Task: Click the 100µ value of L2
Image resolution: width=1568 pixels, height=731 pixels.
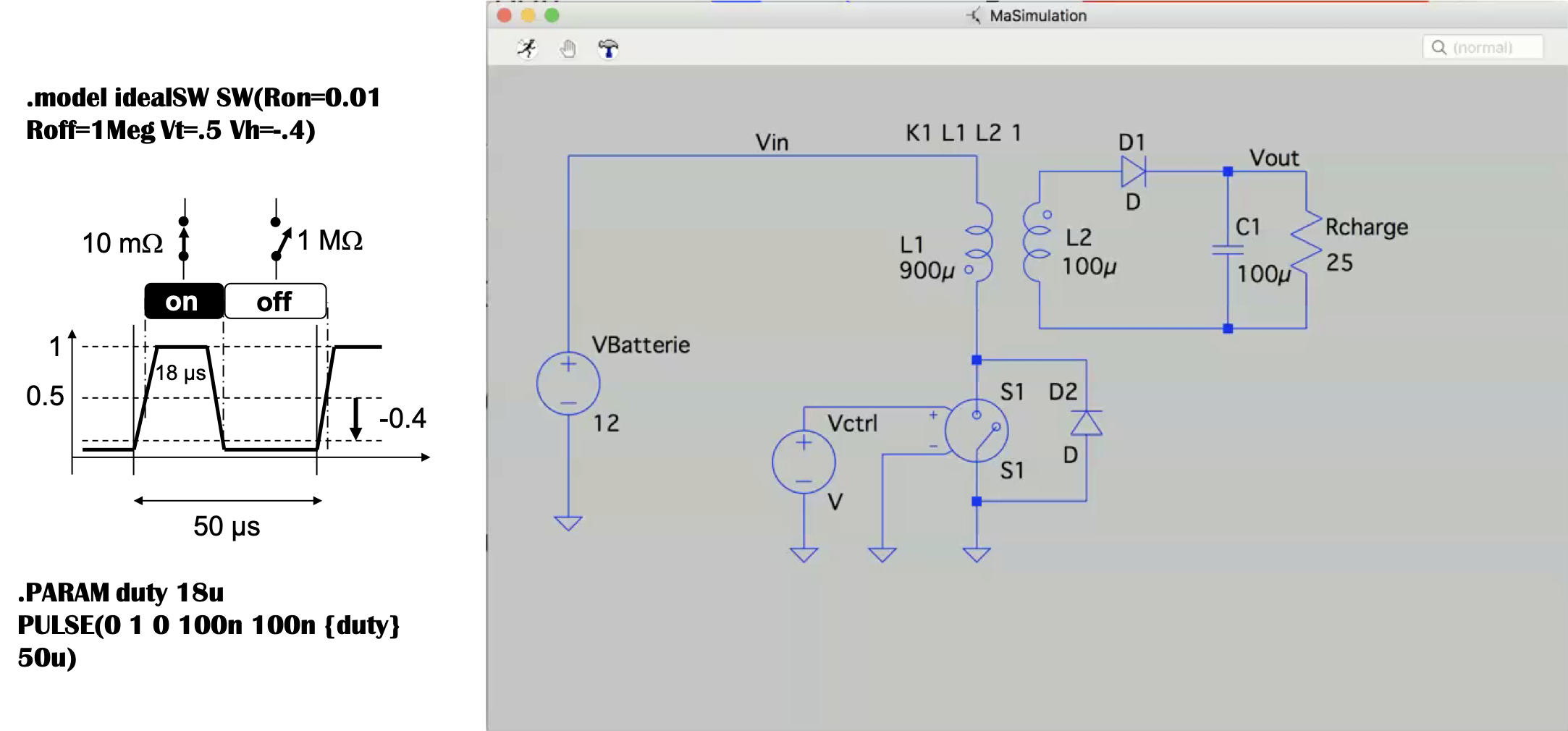Action: pyautogui.click(x=1089, y=266)
